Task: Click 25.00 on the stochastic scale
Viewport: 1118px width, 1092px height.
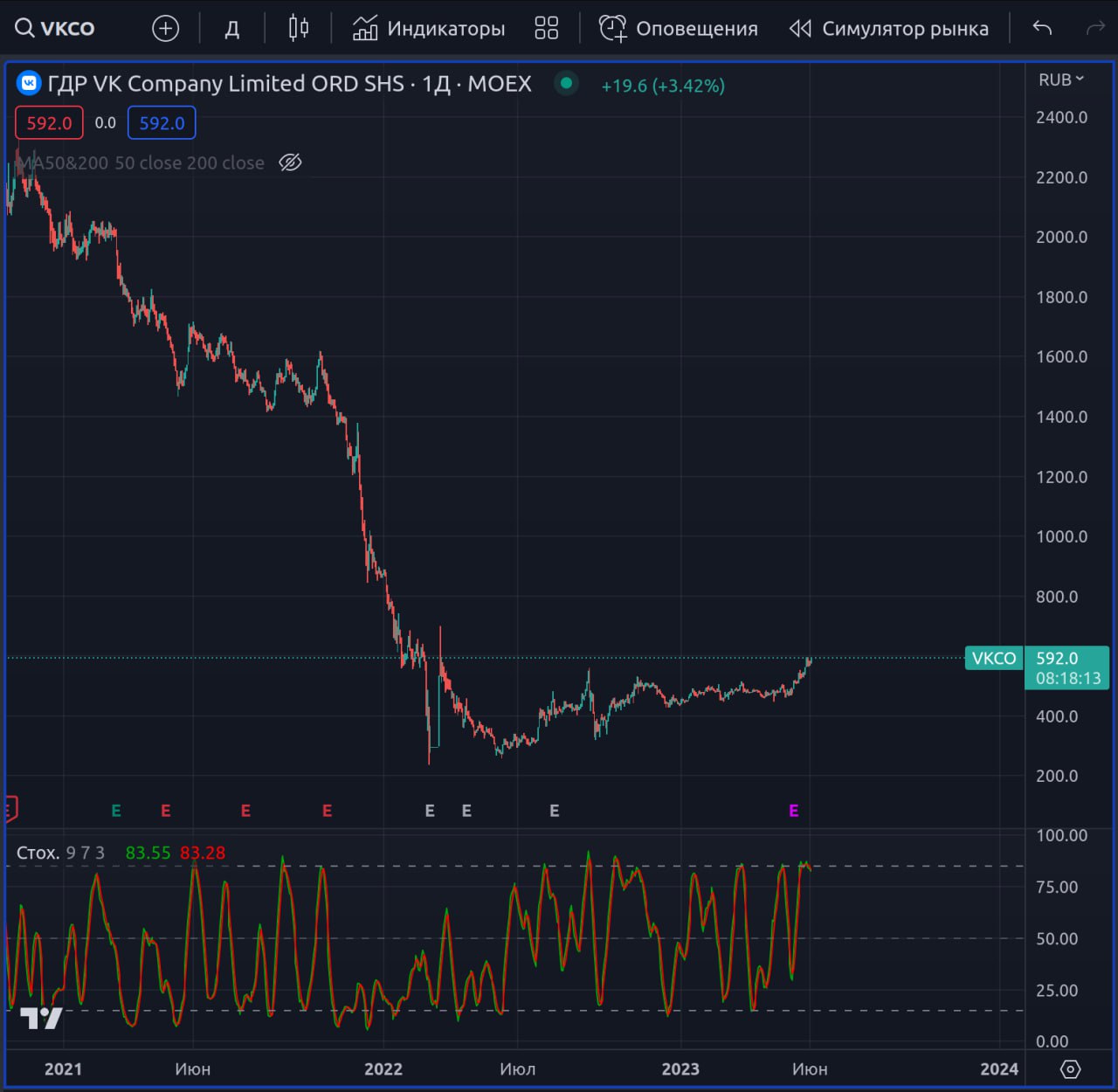Action: click(1057, 991)
